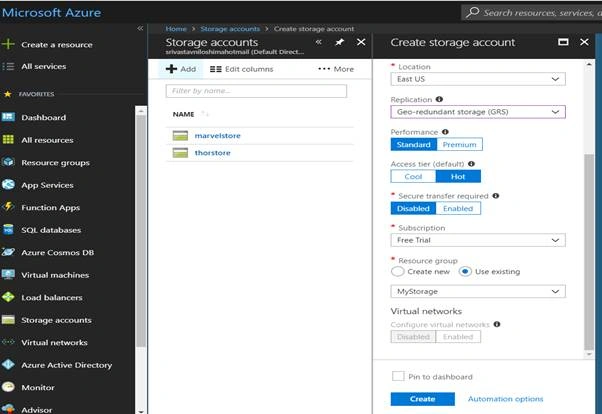602x414 pixels.
Task: Click the Storage accounts sidebar icon
Action: point(8,320)
